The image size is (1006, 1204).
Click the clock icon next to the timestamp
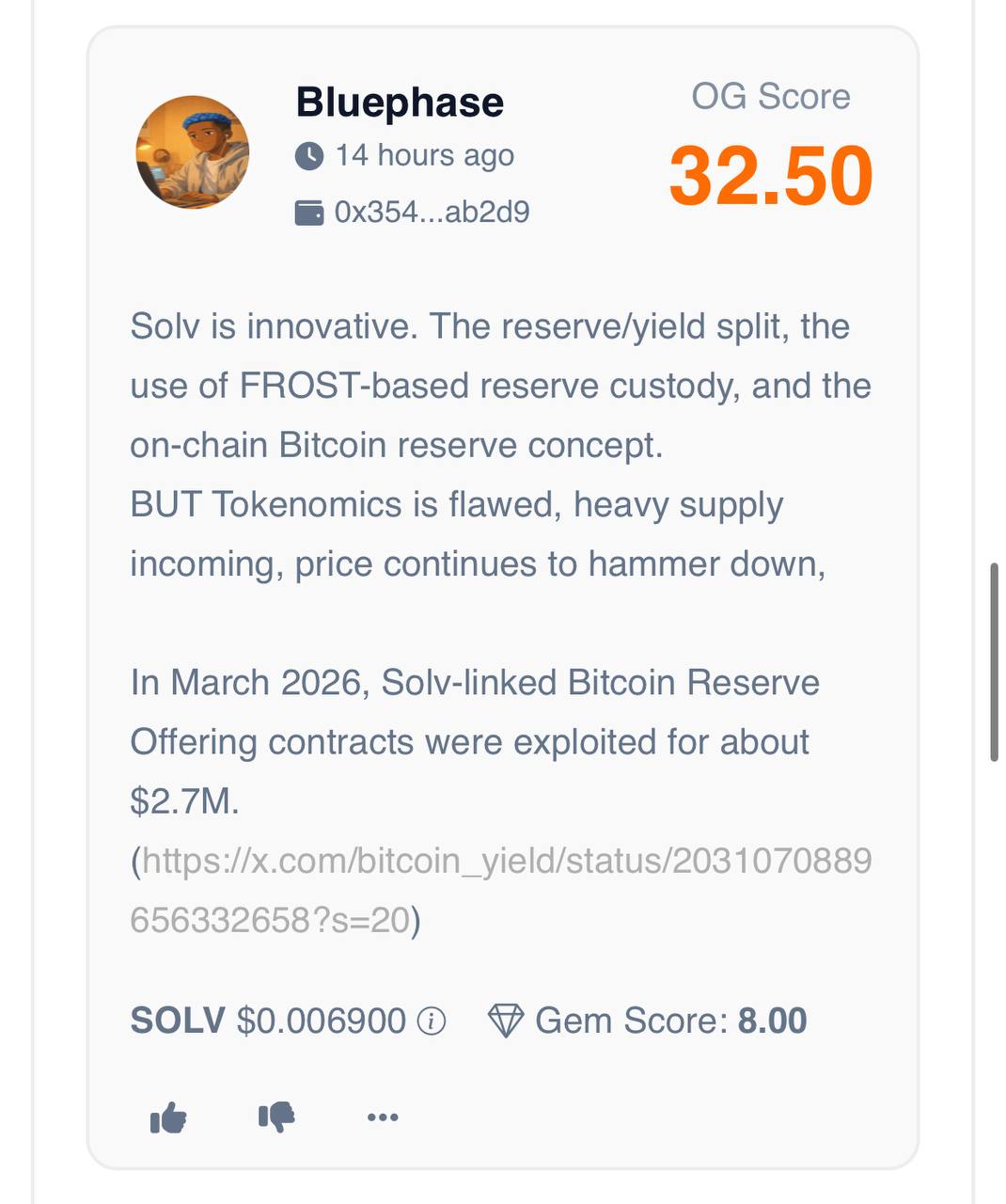click(309, 155)
